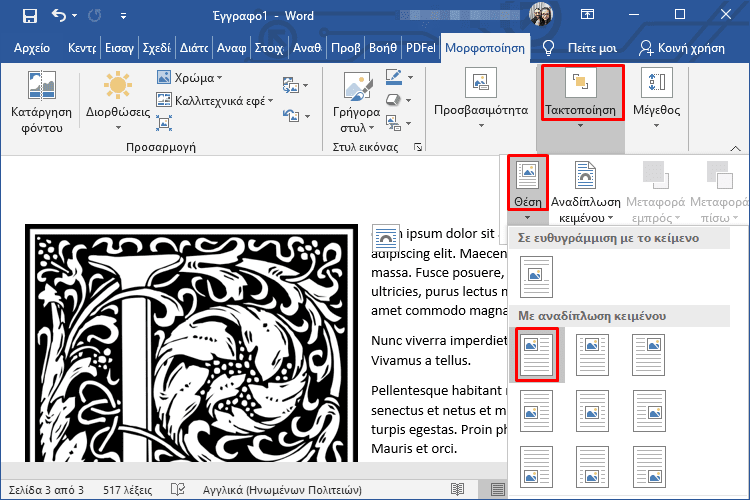Click the 517 λέξεις word count
Screen dimensions: 750x500
(128, 490)
